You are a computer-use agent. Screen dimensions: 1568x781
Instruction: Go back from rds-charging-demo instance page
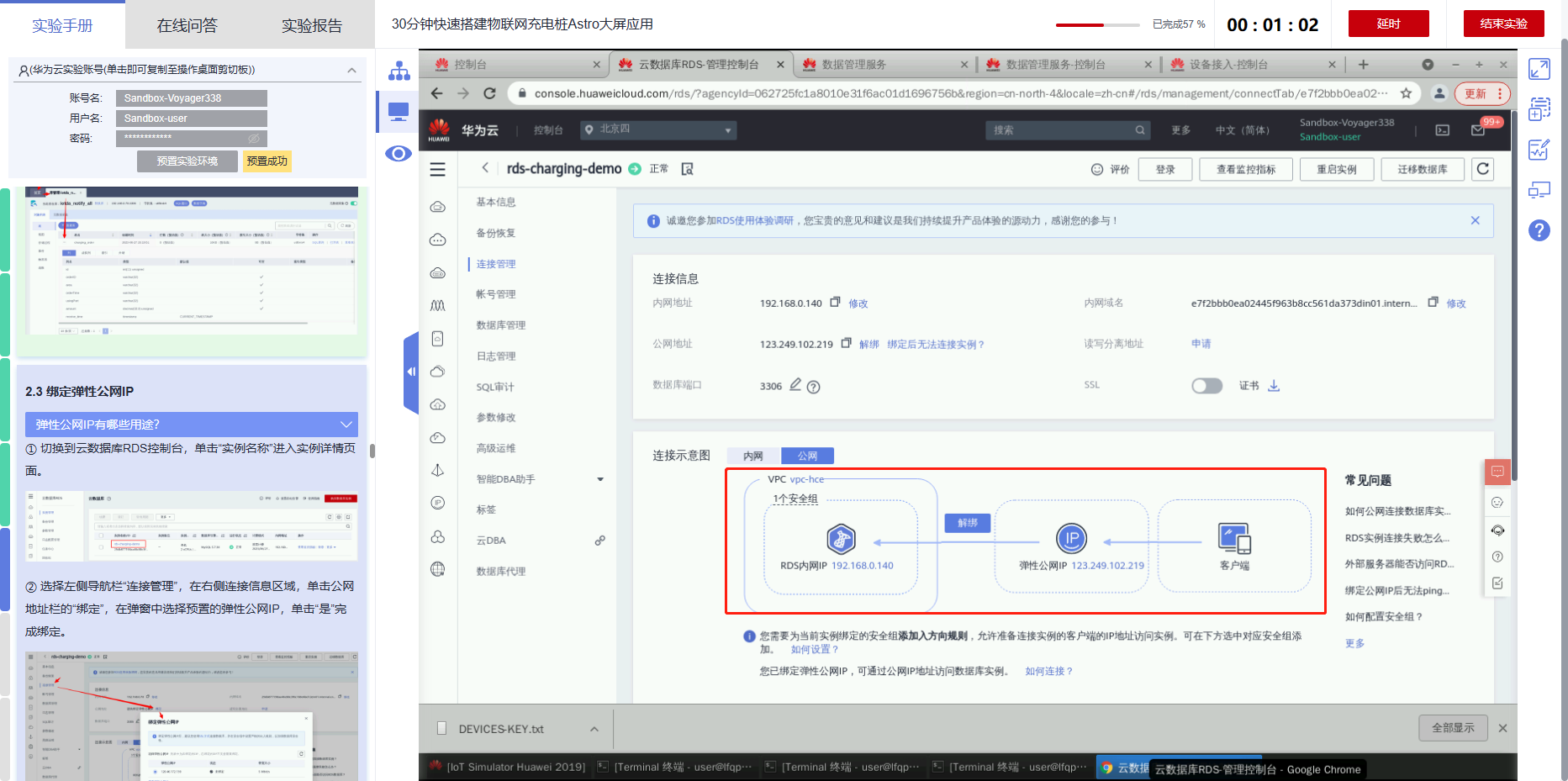tap(485, 168)
